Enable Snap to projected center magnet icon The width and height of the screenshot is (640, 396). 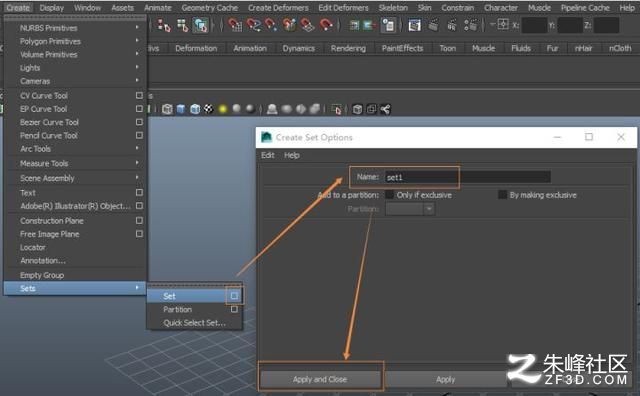tap(289, 25)
